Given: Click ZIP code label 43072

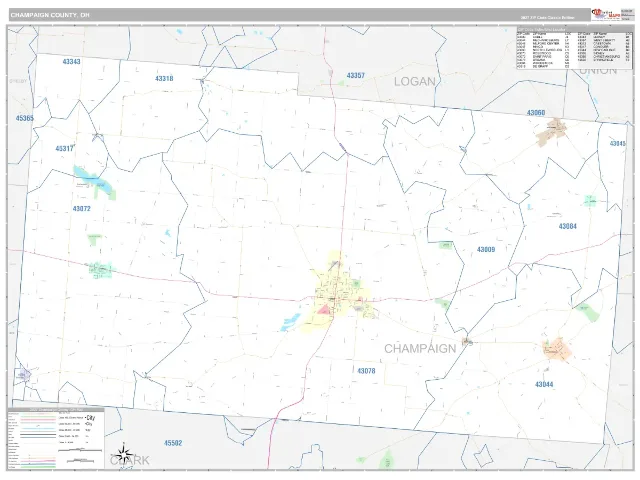Looking at the screenshot, I should 82,209.
